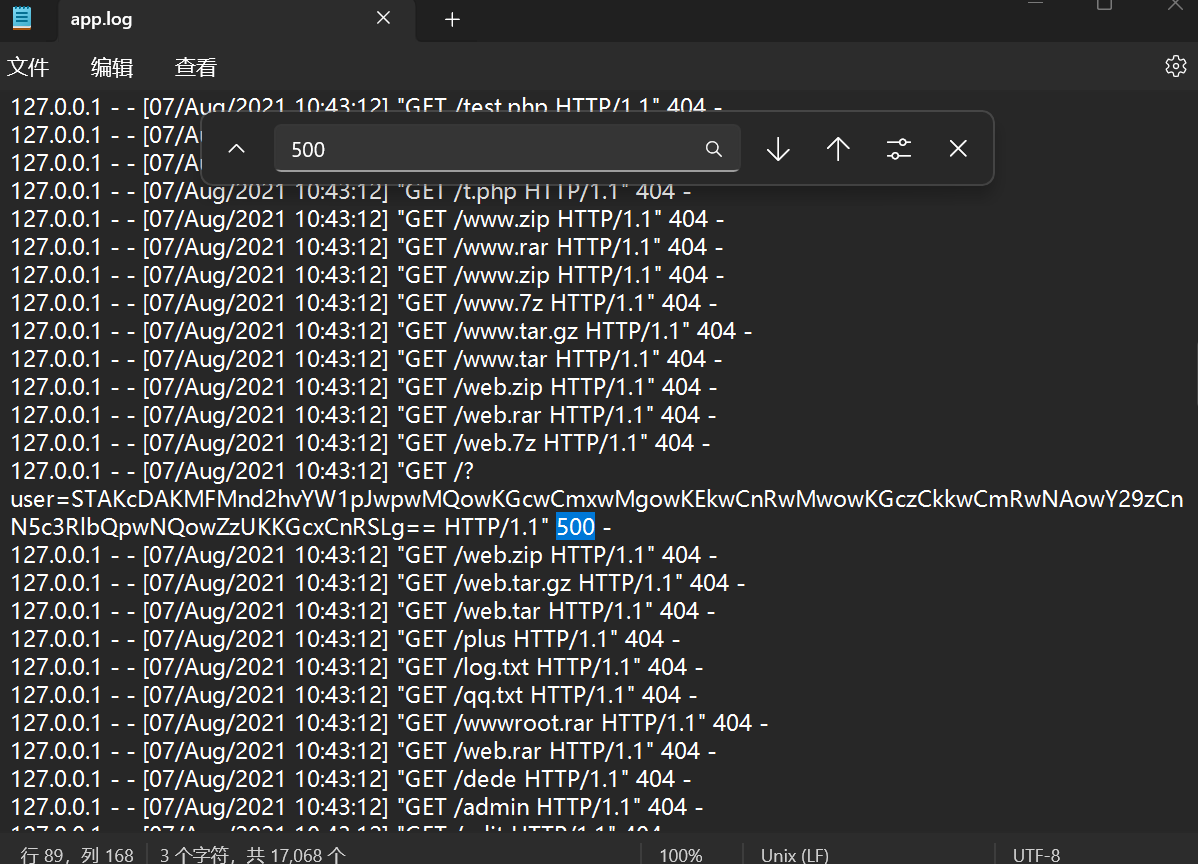The image size is (1198, 864).
Task: Click line and column position 行 89
Action: click(77, 855)
